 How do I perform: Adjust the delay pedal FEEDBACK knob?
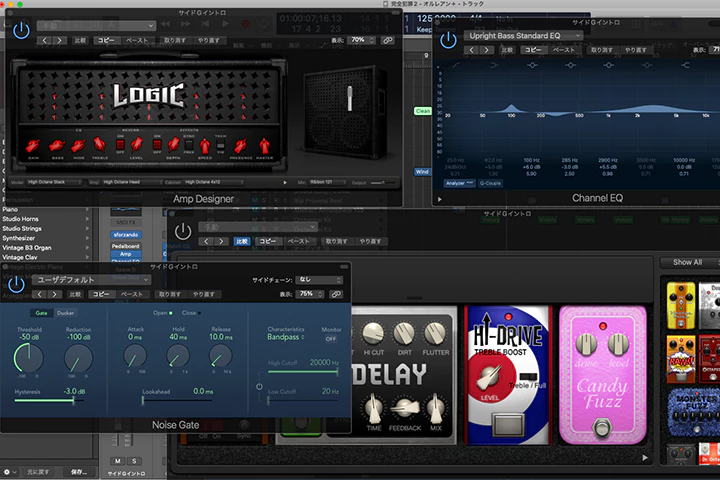[405, 408]
